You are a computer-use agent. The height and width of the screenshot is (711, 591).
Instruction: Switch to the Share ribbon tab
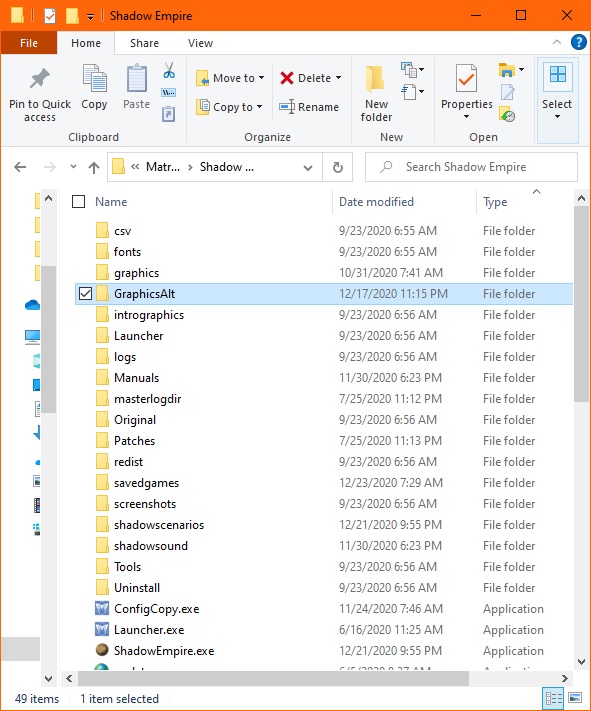click(144, 43)
